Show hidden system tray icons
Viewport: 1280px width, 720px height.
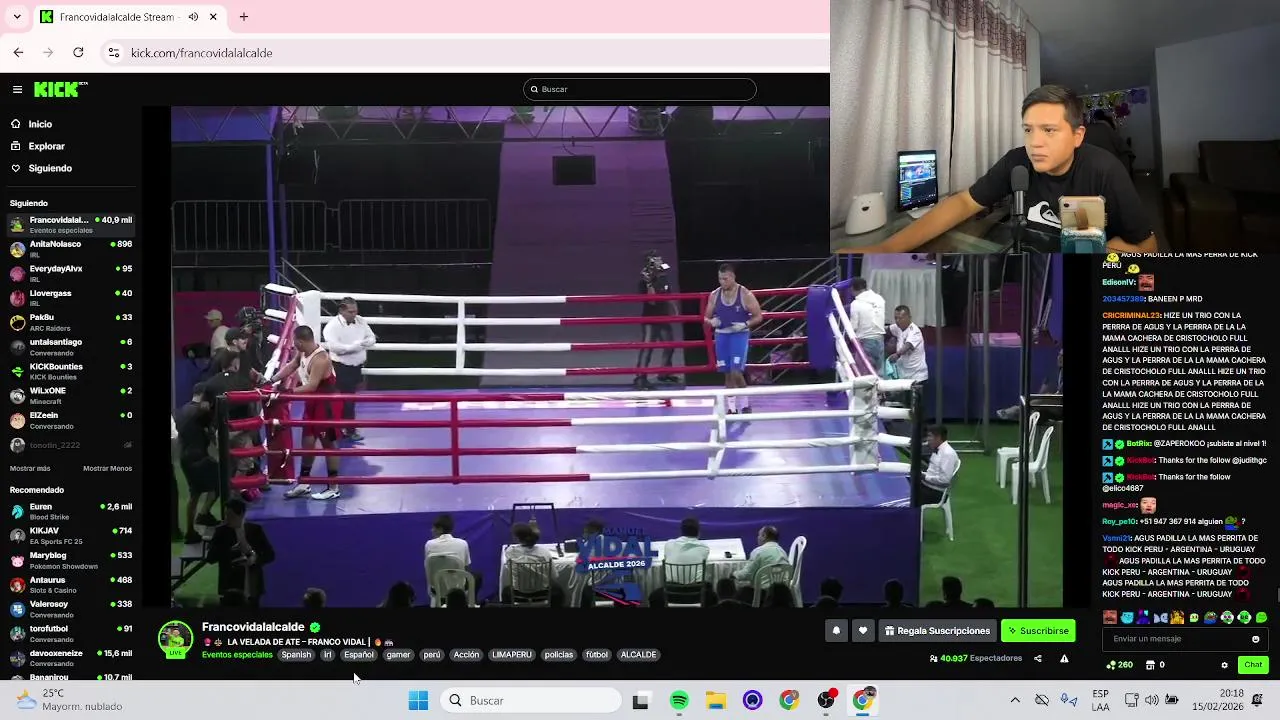pos(1015,700)
